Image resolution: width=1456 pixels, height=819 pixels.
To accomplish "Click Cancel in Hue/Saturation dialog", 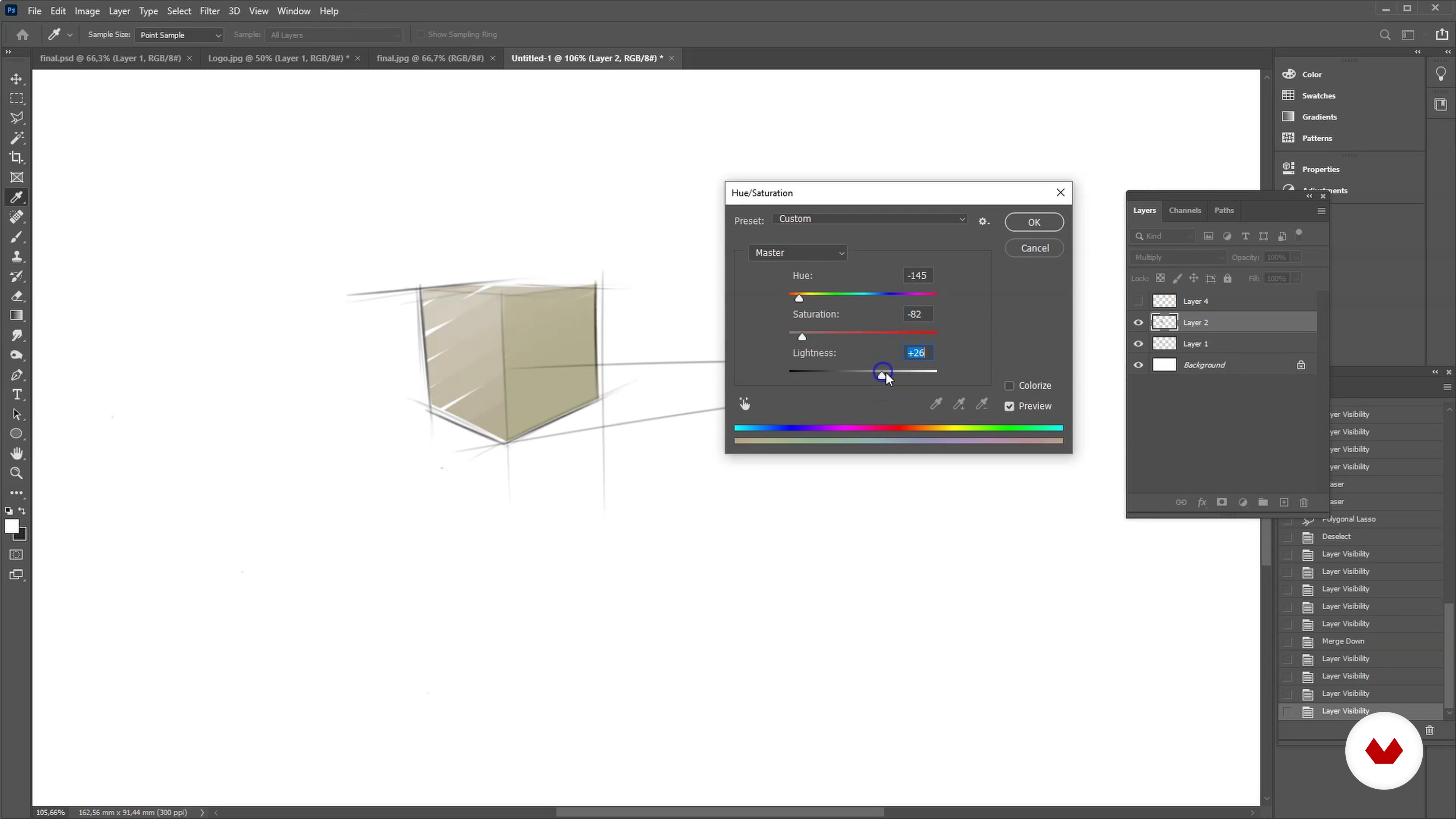I will tap(1034, 248).
